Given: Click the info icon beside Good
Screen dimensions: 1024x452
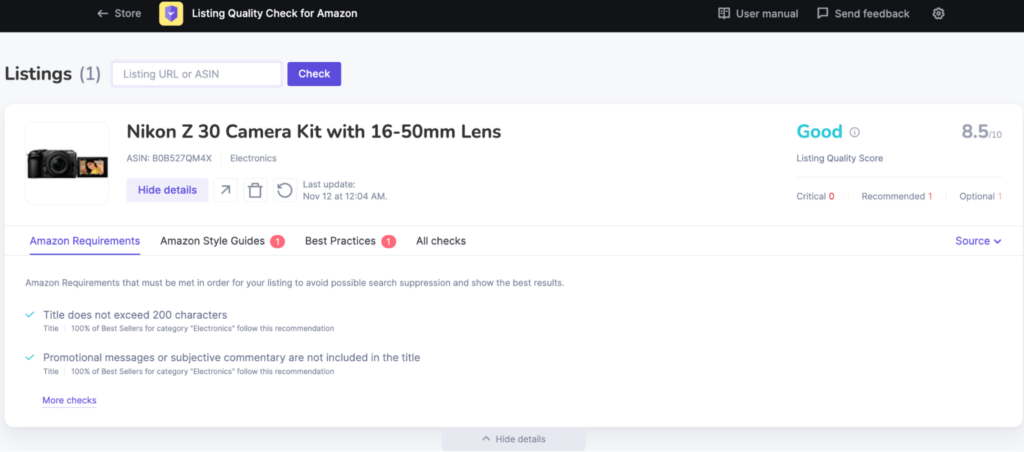Looking at the screenshot, I should point(854,133).
